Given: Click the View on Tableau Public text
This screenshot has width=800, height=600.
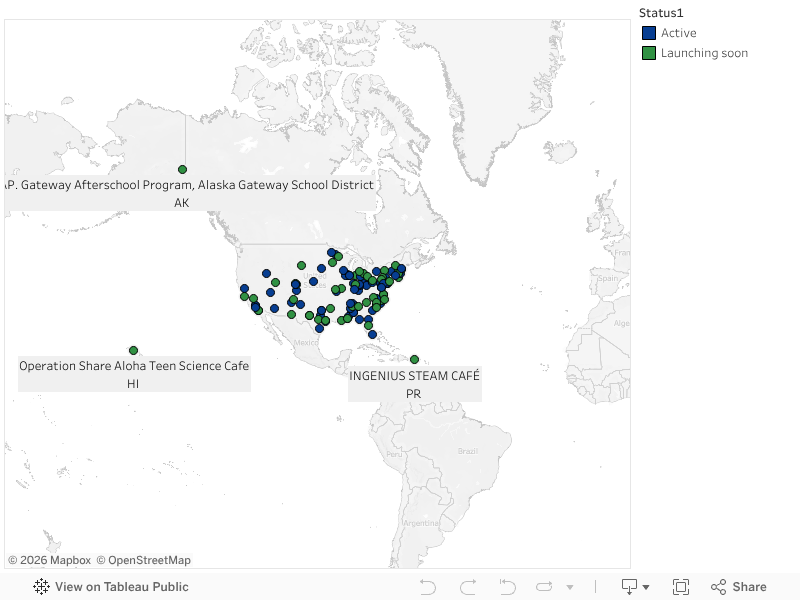Looking at the screenshot, I should [122, 587].
